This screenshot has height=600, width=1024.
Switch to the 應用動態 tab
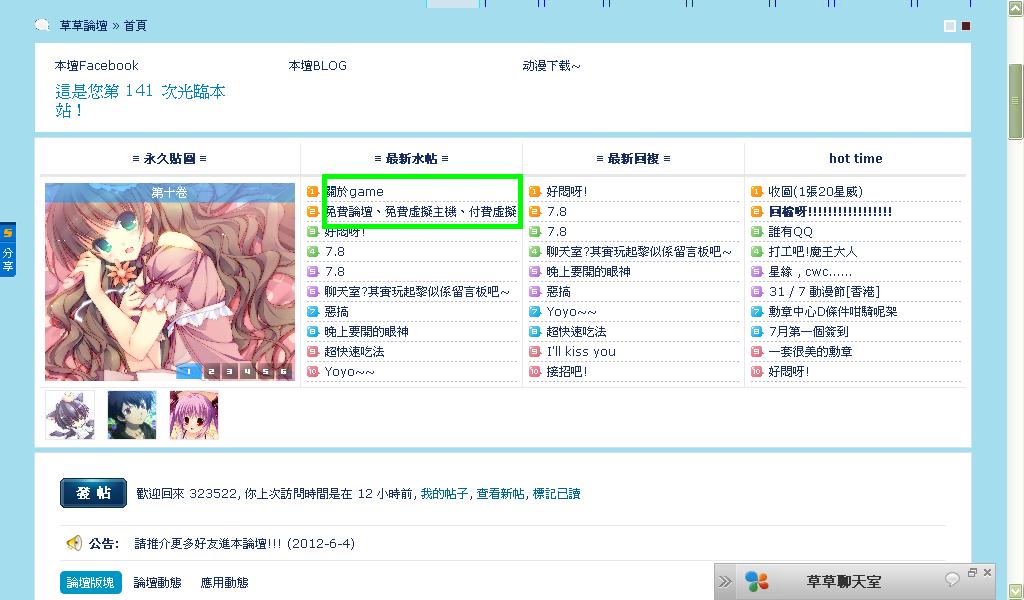click(224, 582)
